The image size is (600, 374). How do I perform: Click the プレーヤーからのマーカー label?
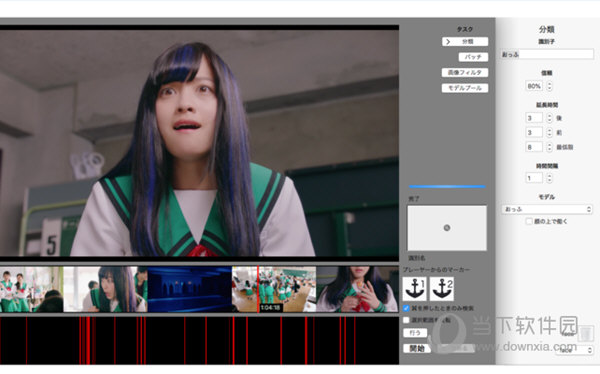tap(437, 270)
